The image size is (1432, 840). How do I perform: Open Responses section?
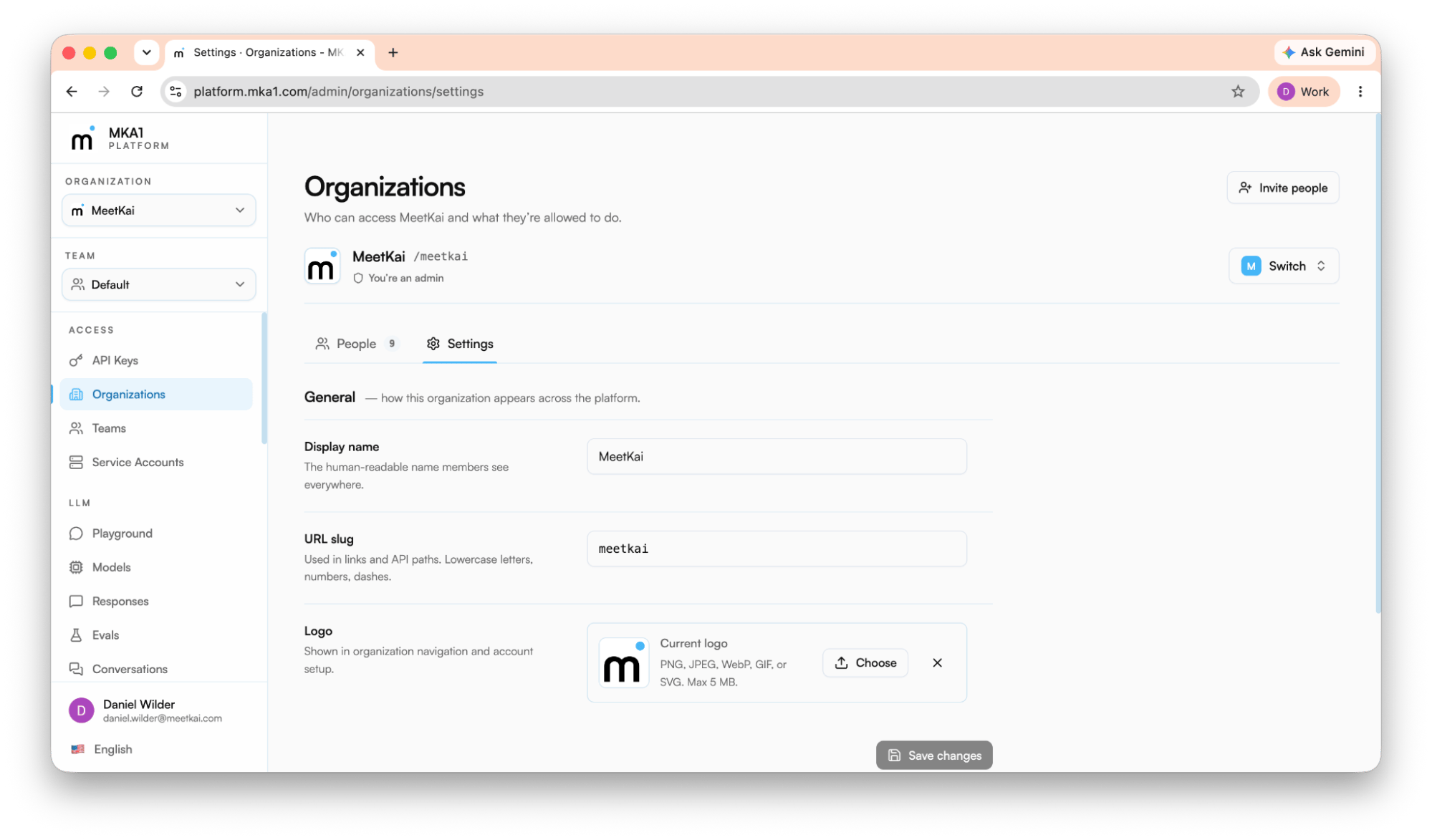click(156, 601)
